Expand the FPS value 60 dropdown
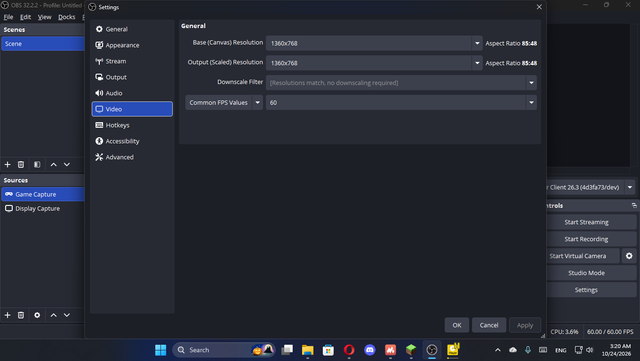Image resolution: width=640 pixels, height=361 pixels. 531,103
